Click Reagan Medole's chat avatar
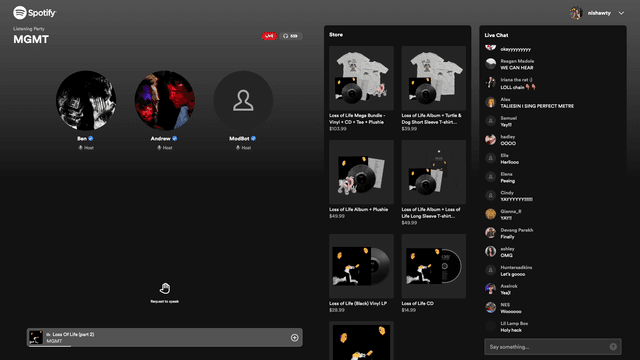Image resolution: width=640 pixels, height=360 pixels. [491, 64]
